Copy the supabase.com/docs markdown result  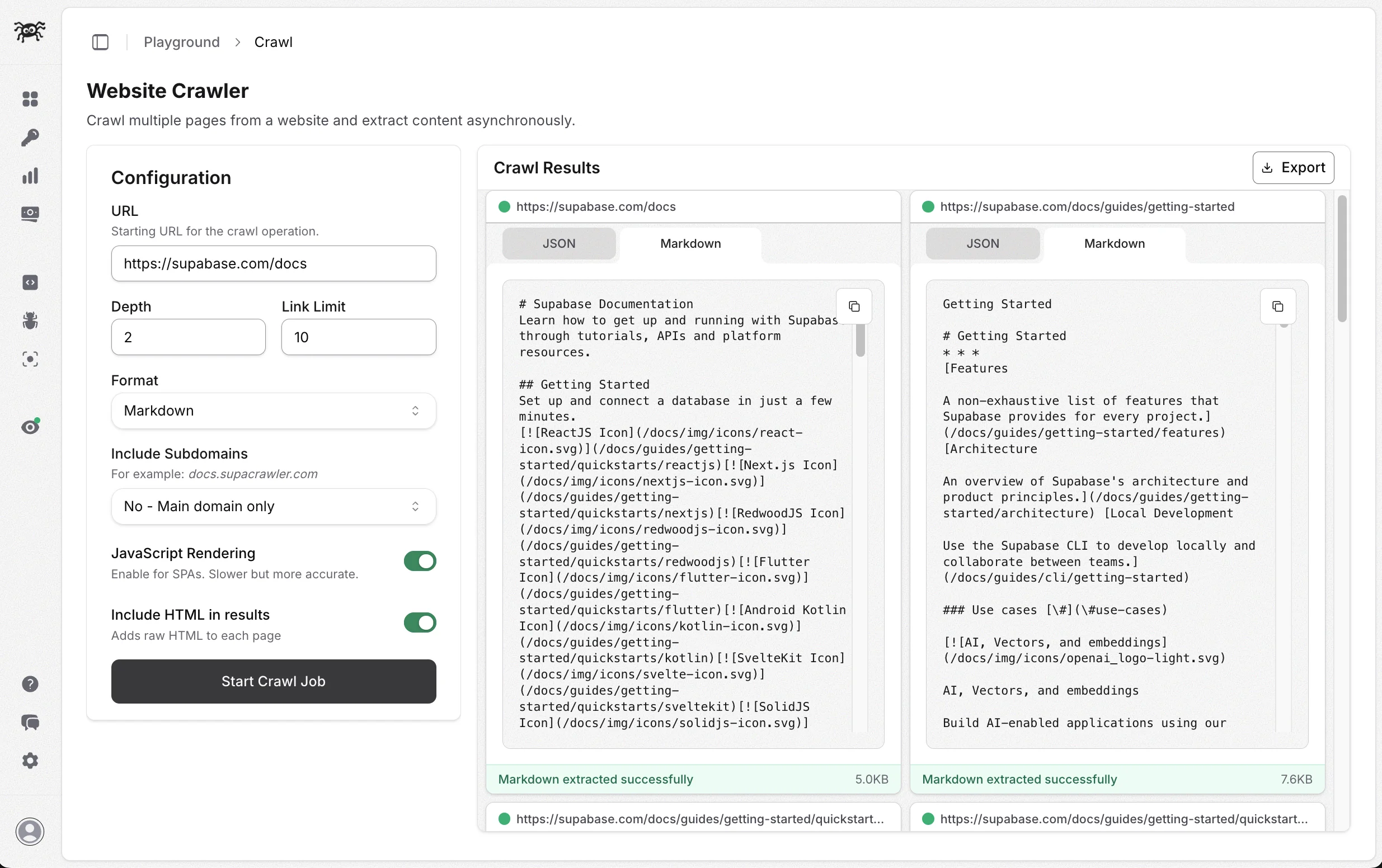pyautogui.click(x=854, y=306)
